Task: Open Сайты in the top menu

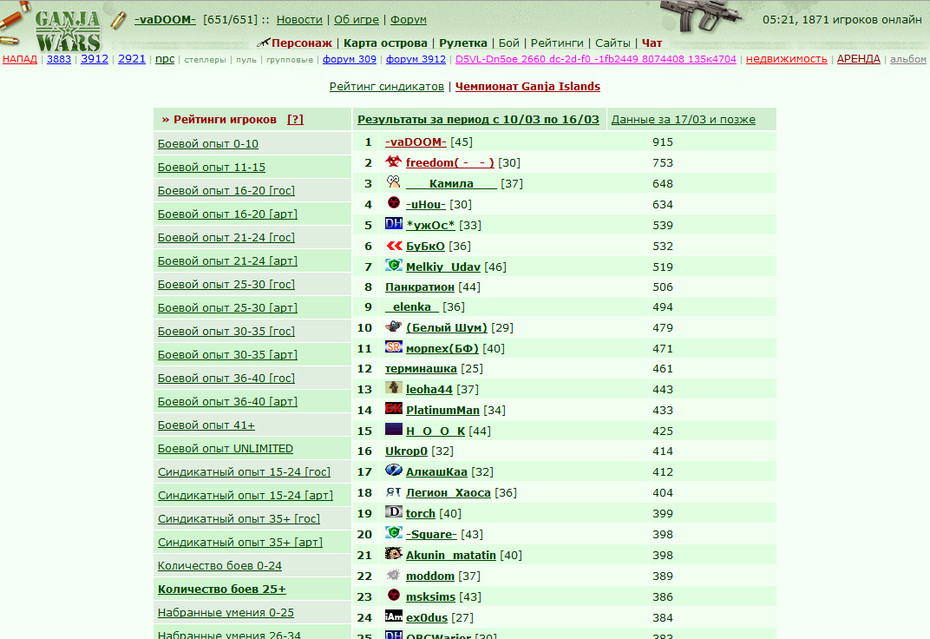Action: [x=613, y=43]
